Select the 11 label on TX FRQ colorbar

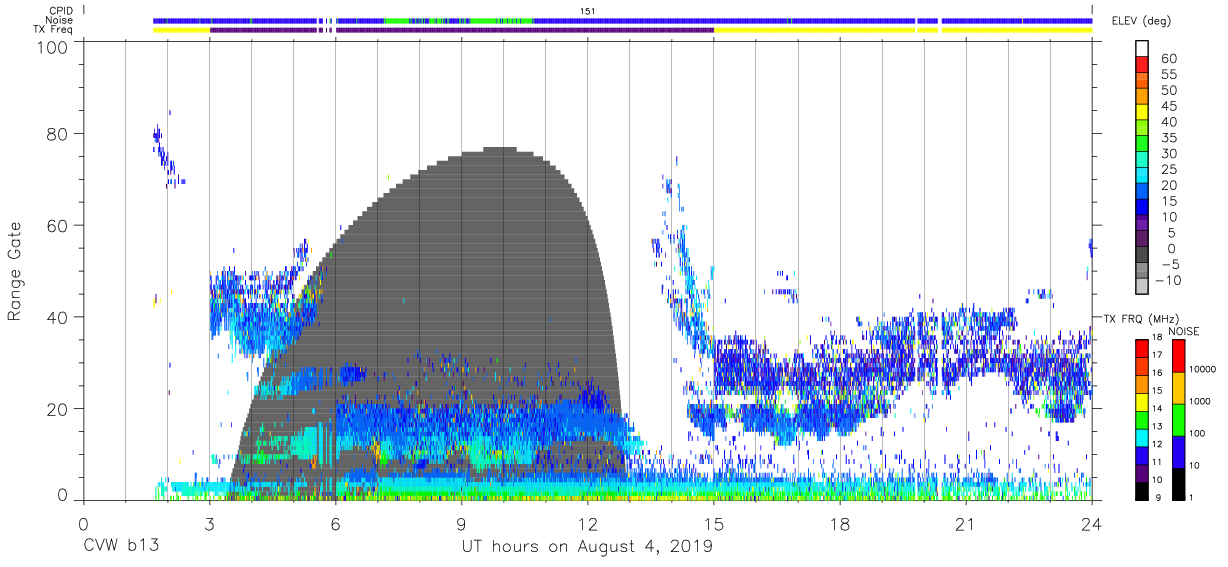point(1159,462)
